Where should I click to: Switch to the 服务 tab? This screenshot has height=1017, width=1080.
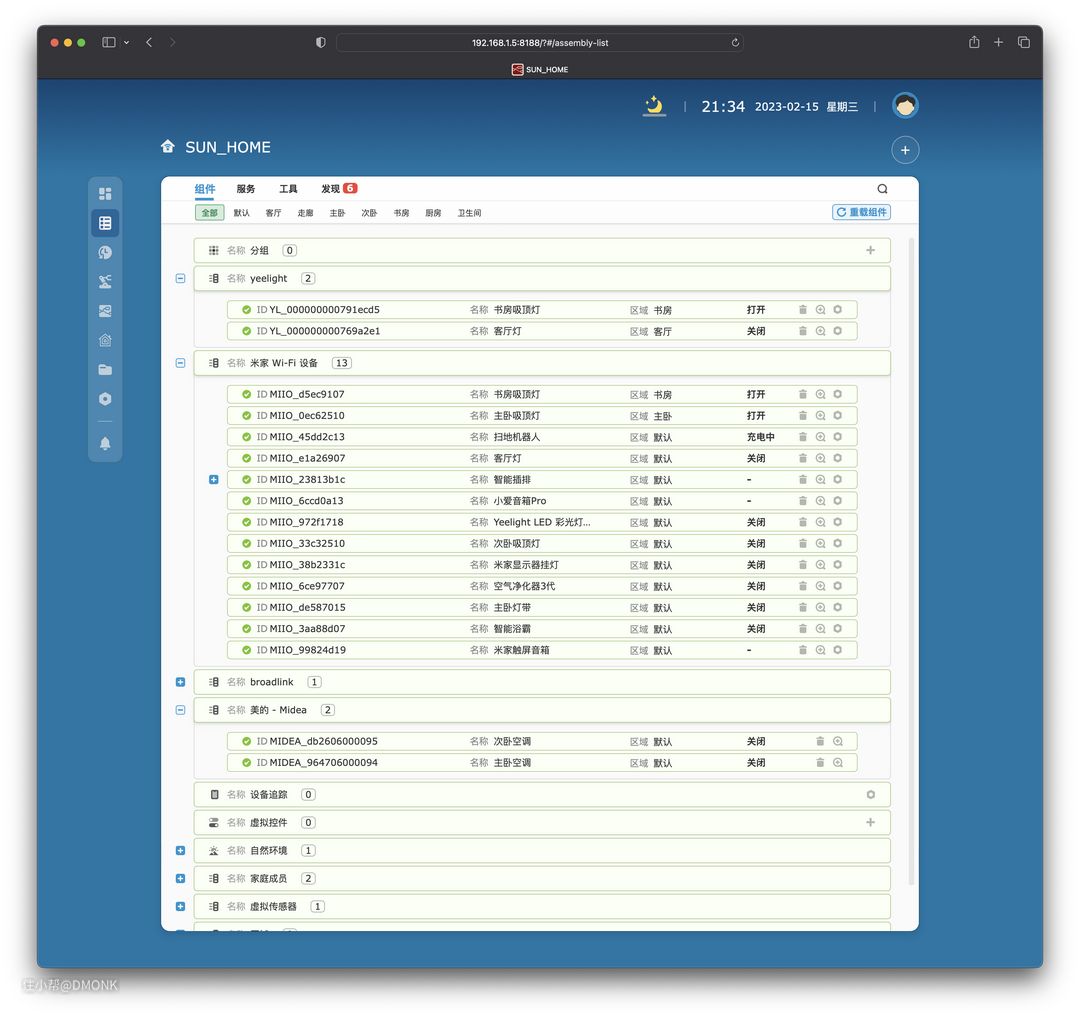246,189
